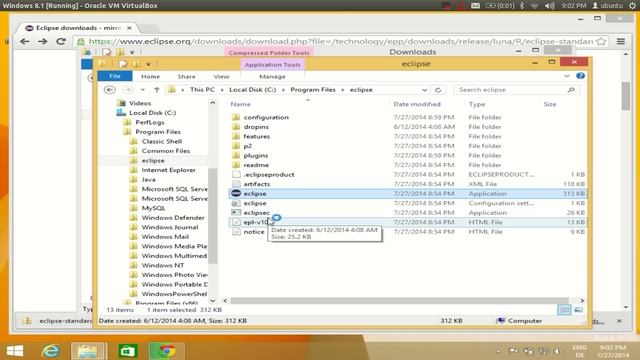640x360 pixels.
Task: Open the Chrome taskbar icon
Action: [167, 351]
